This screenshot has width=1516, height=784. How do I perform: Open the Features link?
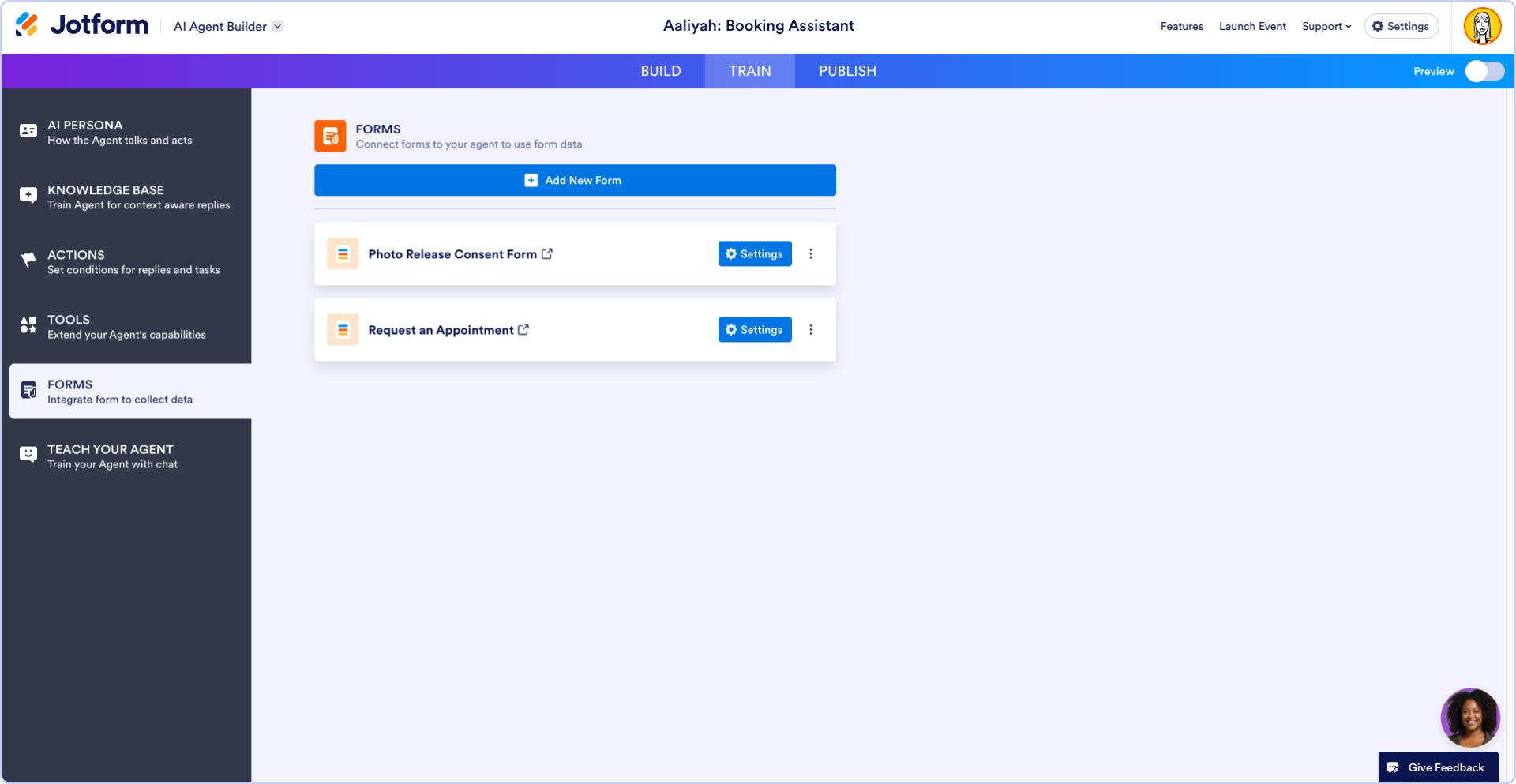point(1181,26)
